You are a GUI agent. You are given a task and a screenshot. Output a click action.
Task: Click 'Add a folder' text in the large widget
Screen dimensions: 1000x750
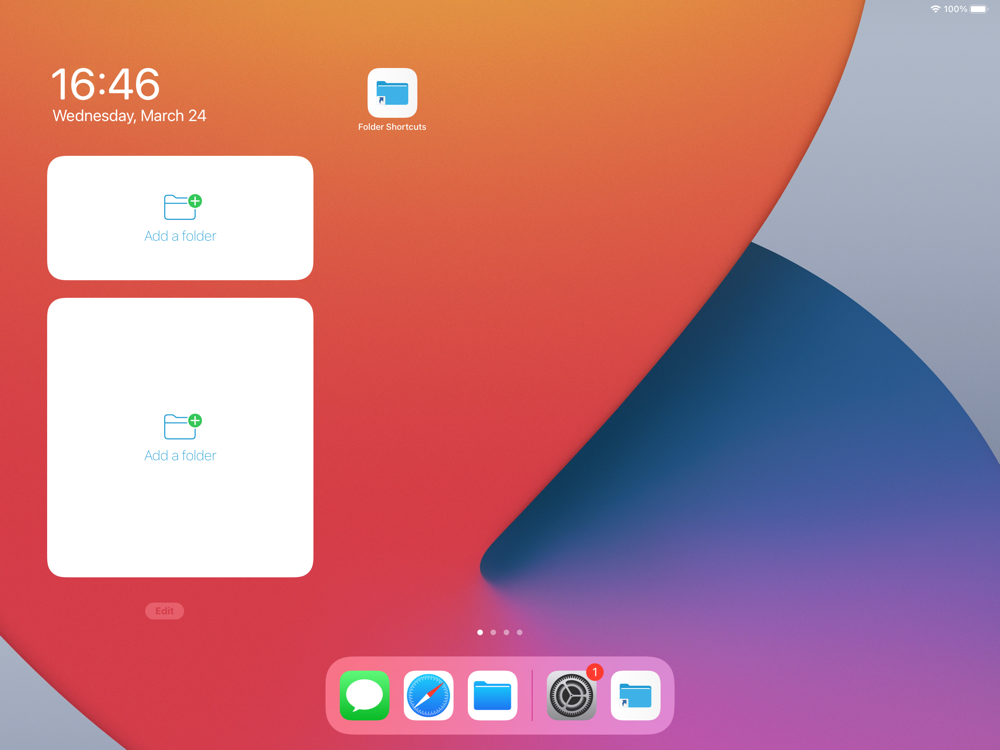point(180,455)
